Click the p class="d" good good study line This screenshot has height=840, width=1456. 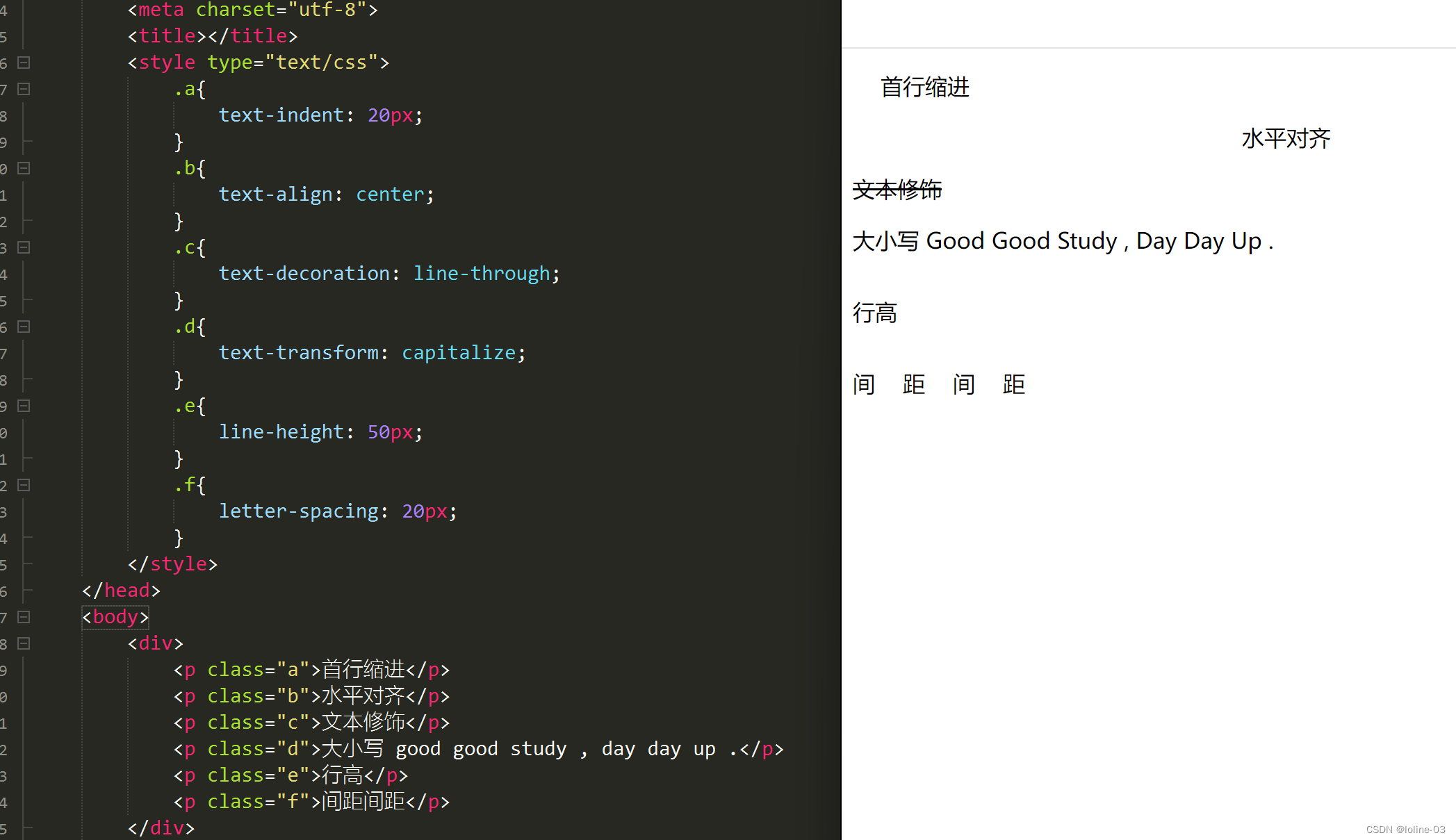(x=479, y=749)
